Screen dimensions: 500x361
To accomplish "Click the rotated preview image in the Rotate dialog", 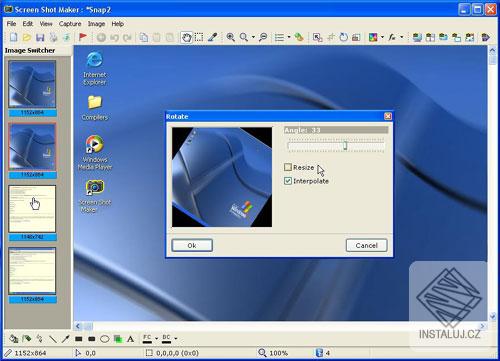I will [x=222, y=177].
